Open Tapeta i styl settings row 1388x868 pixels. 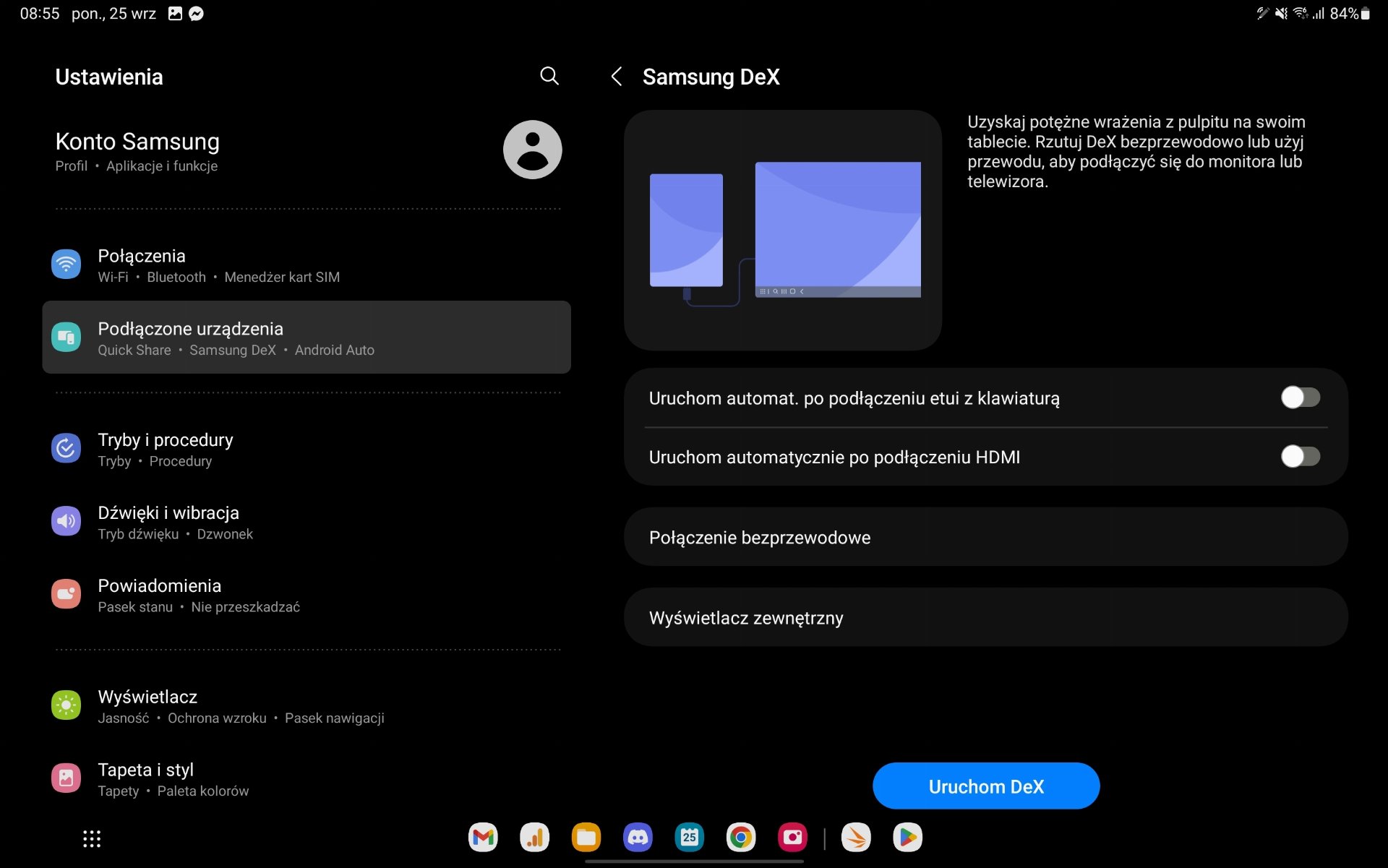coord(307,779)
